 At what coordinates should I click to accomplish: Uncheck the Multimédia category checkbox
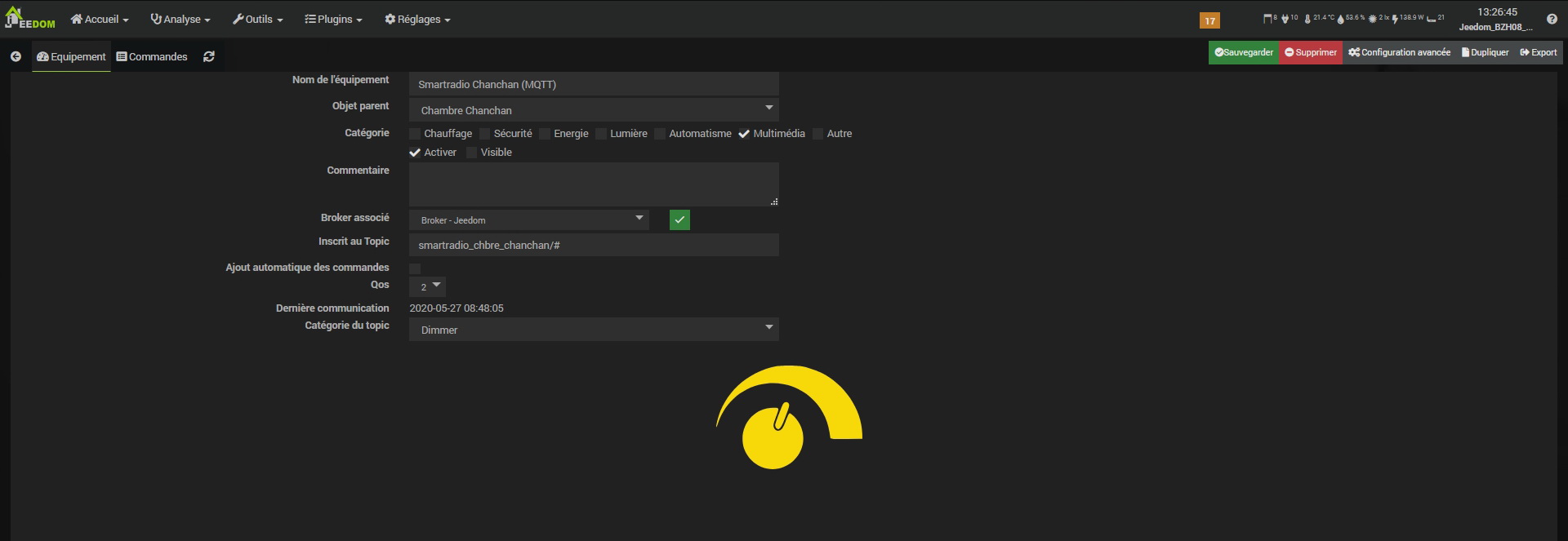tap(744, 134)
